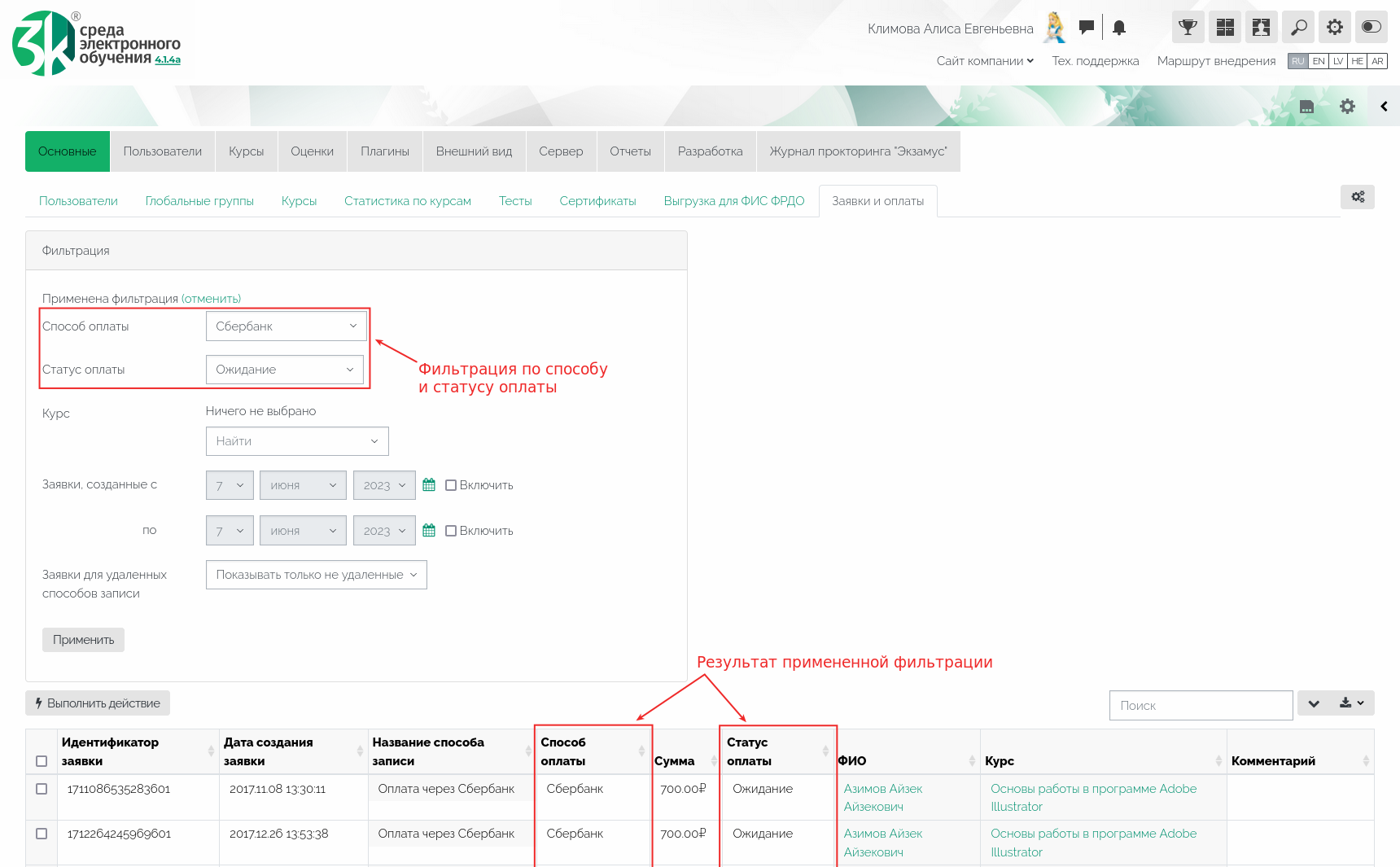Viewport: 1400px width, 867px height.
Task: Check the first application row checkbox
Action: 42,789
